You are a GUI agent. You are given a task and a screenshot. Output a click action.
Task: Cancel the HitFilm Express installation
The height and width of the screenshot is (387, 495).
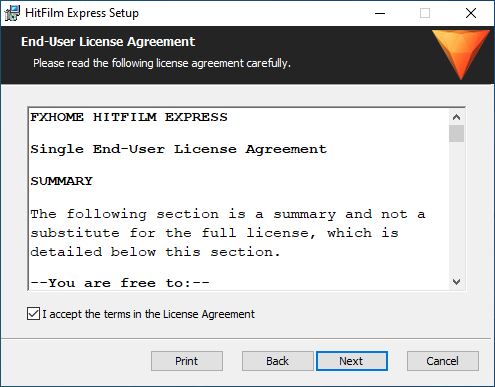click(443, 361)
